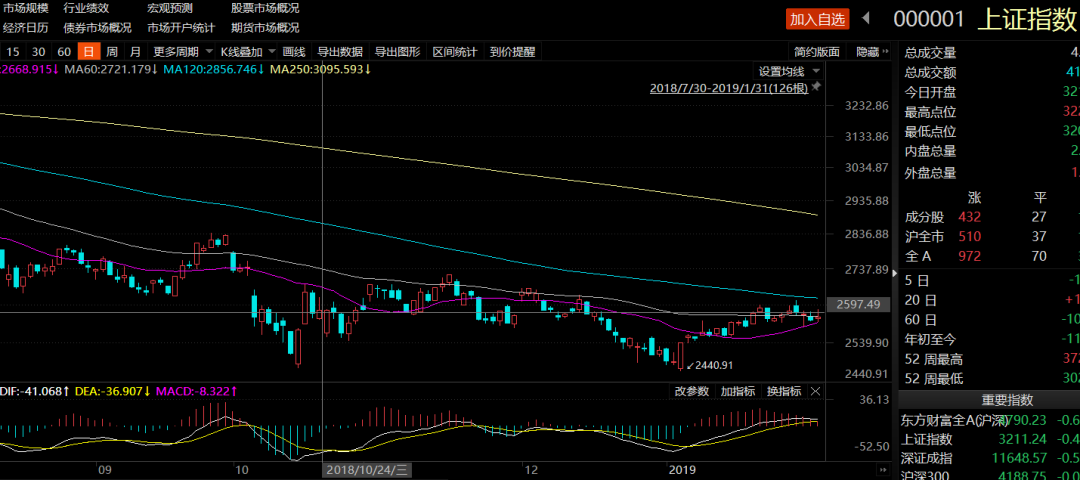1080x480 pixels.
Task: Open the 画线 drawing tool
Action: pyautogui.click(x=293, y=52)
